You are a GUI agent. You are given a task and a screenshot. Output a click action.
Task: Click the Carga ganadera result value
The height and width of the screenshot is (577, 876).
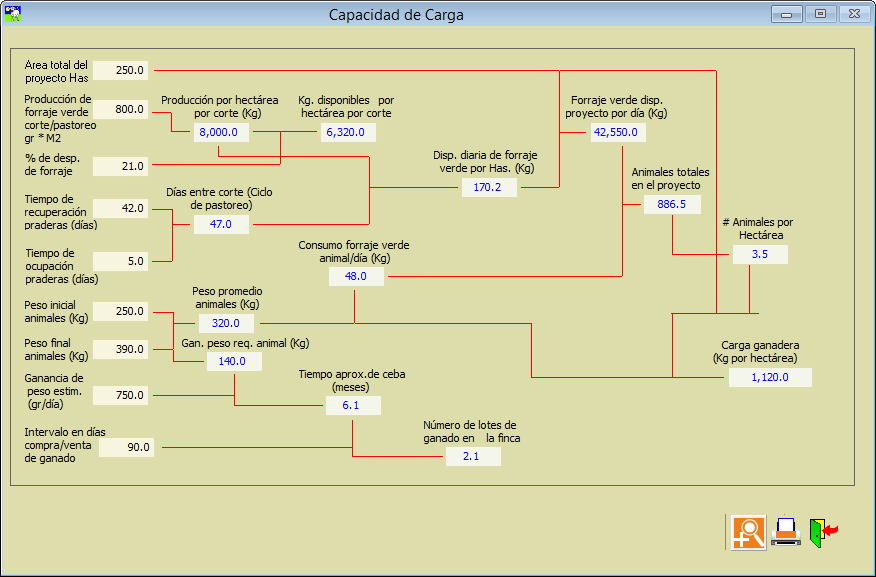(x=770, y=377)
